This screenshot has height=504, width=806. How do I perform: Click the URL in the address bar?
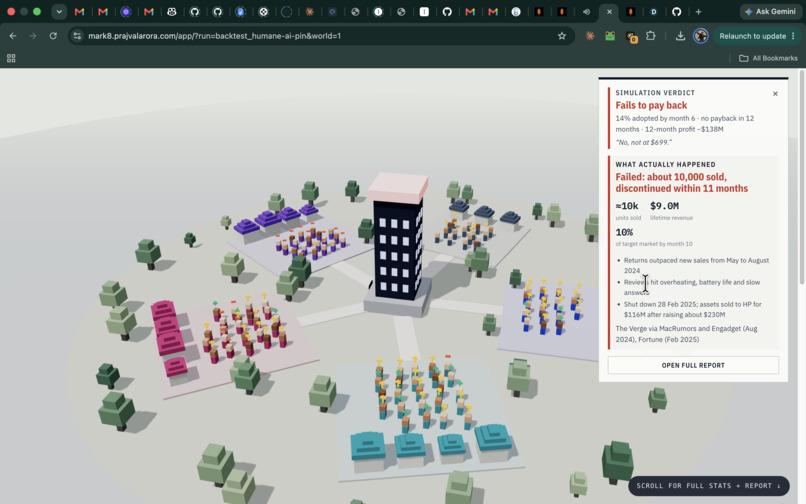coord(214,36)
